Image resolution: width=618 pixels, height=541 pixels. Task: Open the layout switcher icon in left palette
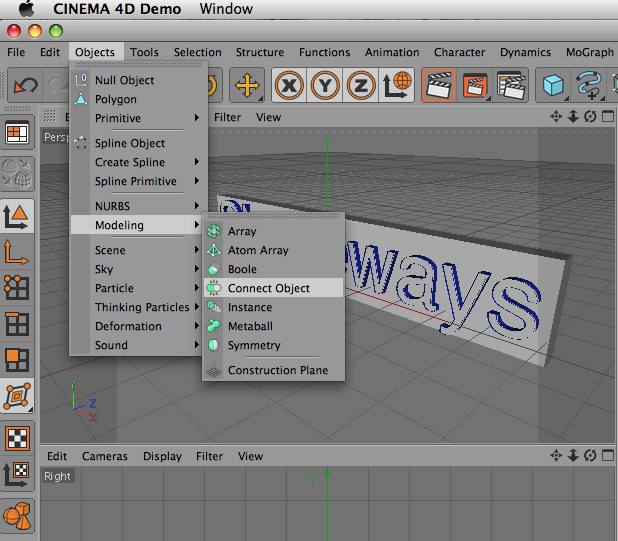tap(17, 133)
